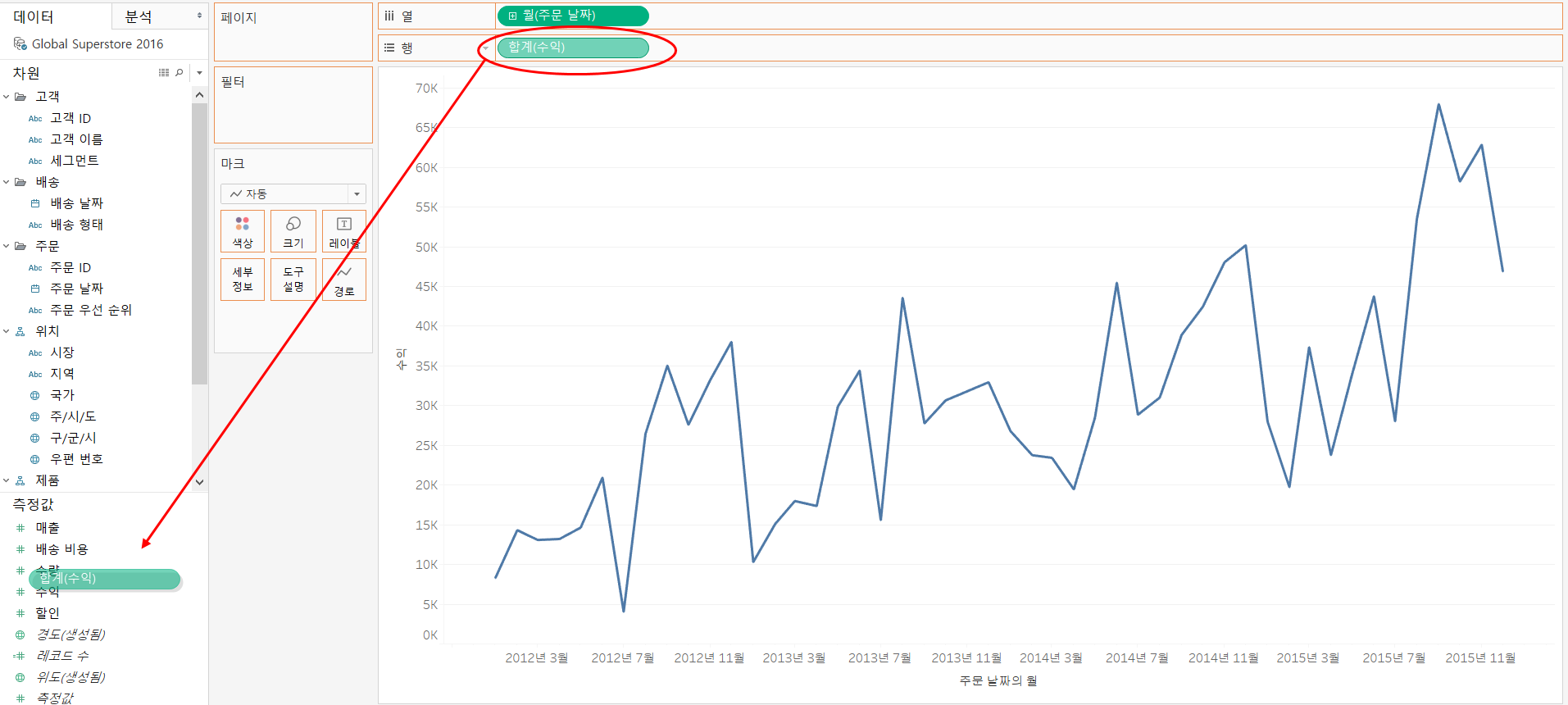Open the dimensions list view icon

click(164, 73)
